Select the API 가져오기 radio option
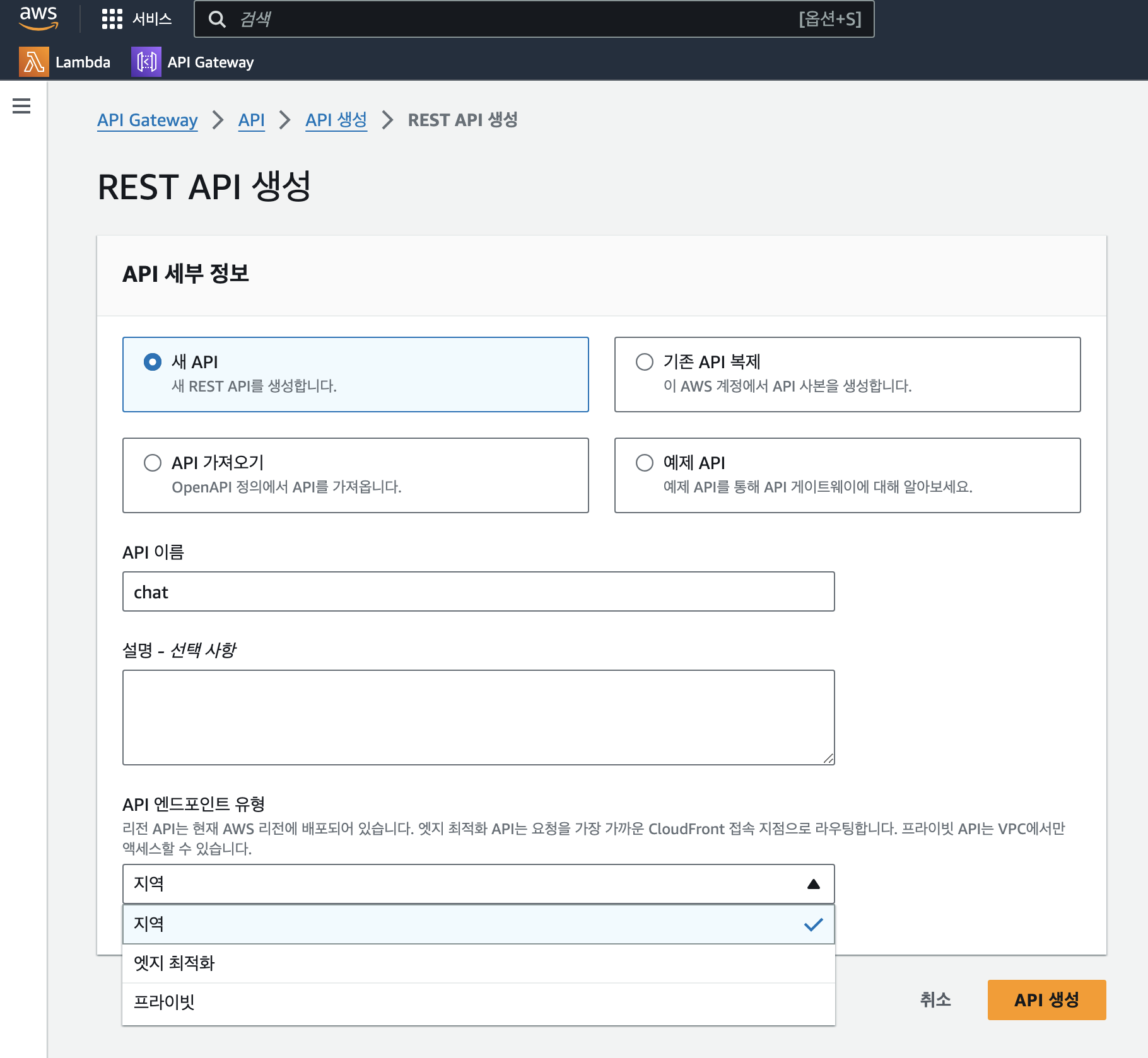The height and width of the screenshot is (1058, 1148). [153, 463]
